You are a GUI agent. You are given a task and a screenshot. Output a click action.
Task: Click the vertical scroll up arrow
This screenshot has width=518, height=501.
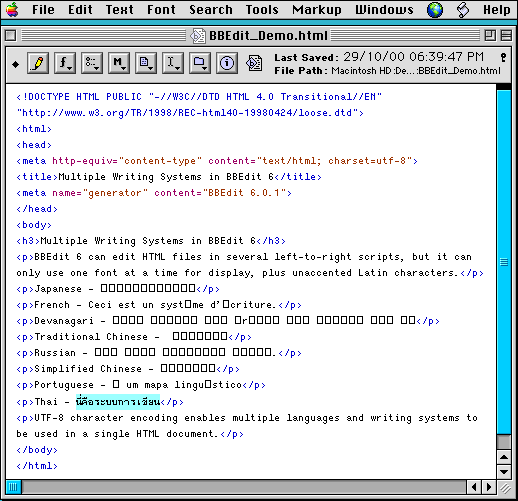click(x=504, y=457)
